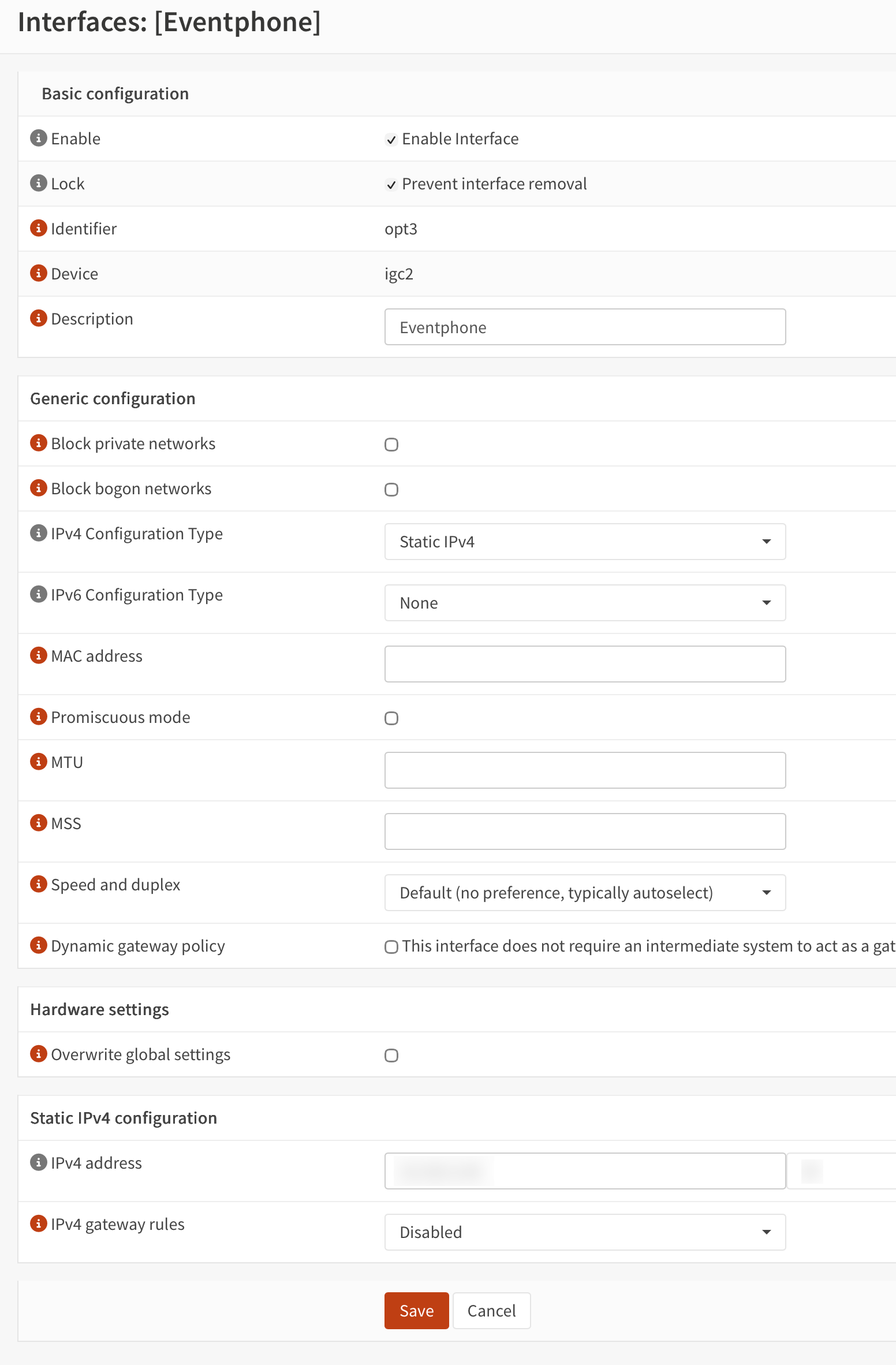Expand the Speed and duplex dropdown
Image resolution: width=896 pixels, height=1365 pixels.
pos(585,893)
